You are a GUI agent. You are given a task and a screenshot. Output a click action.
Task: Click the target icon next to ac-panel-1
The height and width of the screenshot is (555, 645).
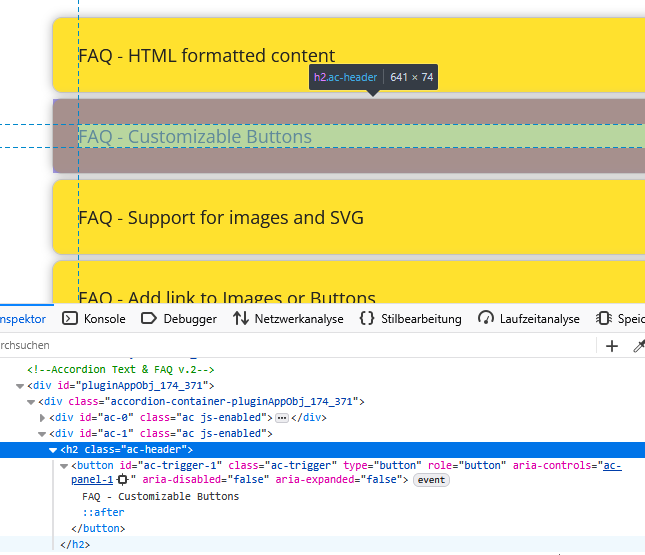point(122,481)
